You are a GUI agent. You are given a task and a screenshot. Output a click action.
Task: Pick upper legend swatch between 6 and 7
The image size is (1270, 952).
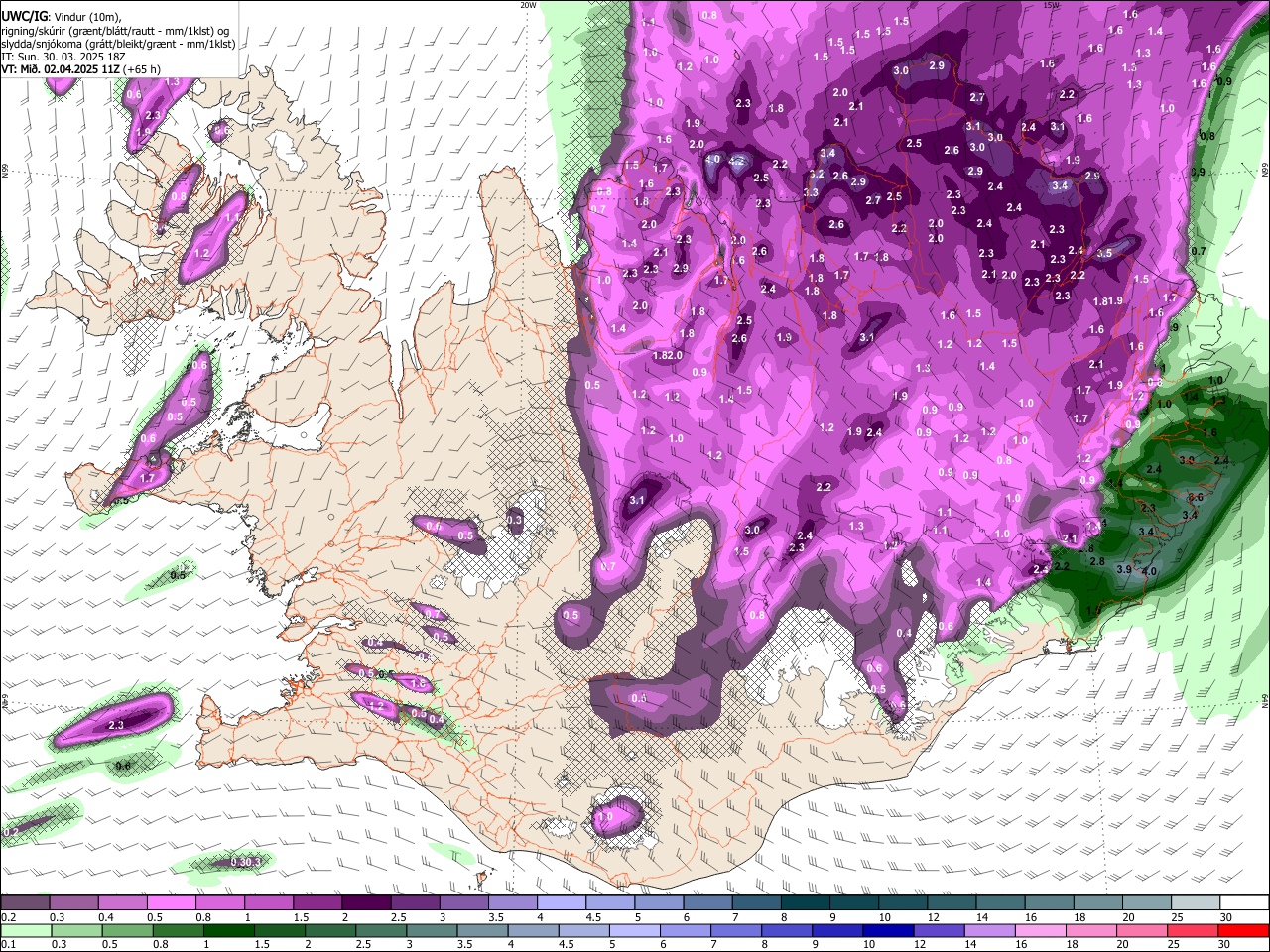pyautogui.click(x=708, y=902)
